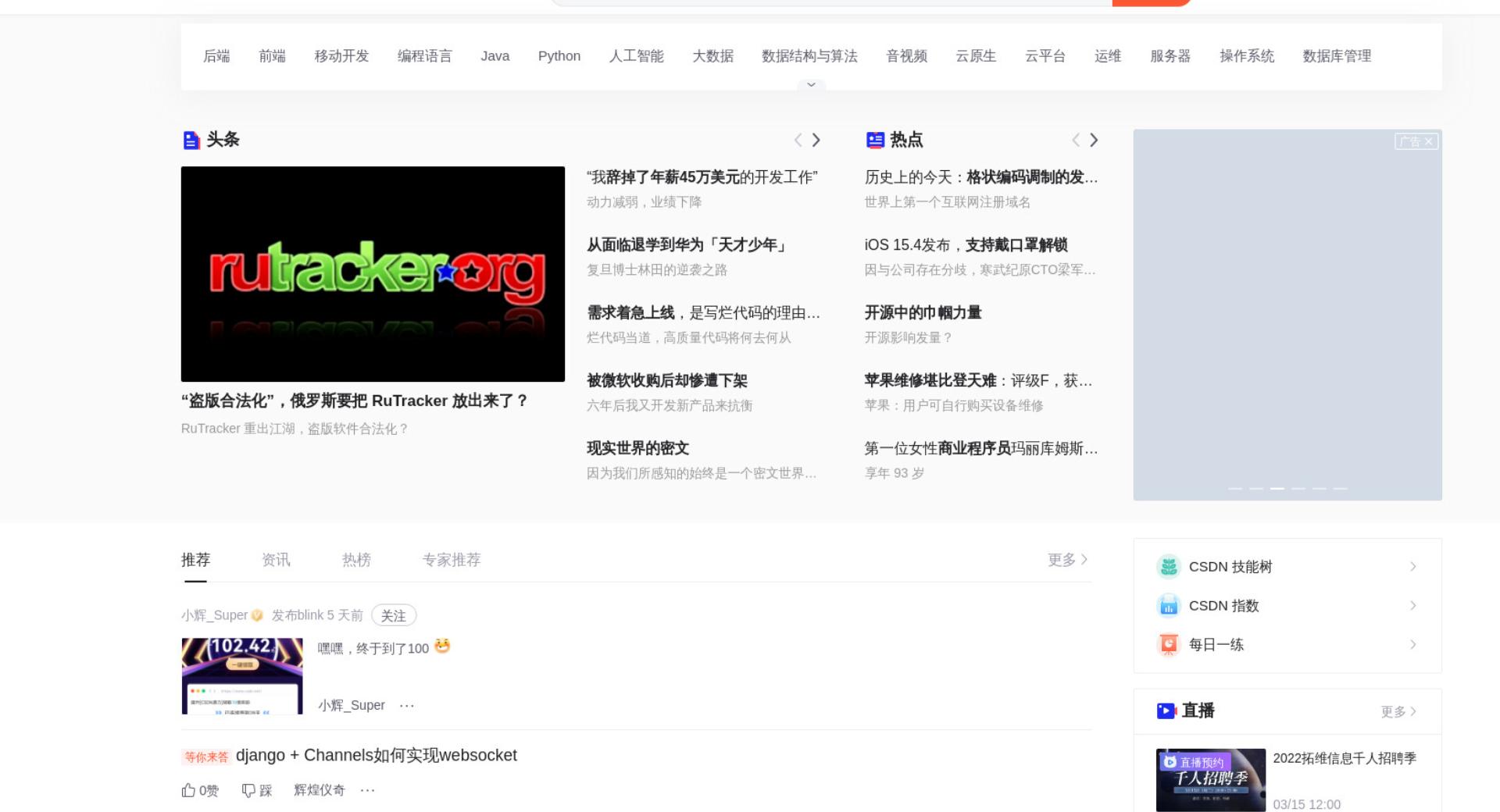
Task: Select the 后端 category
Action: [x=216, y=56]
